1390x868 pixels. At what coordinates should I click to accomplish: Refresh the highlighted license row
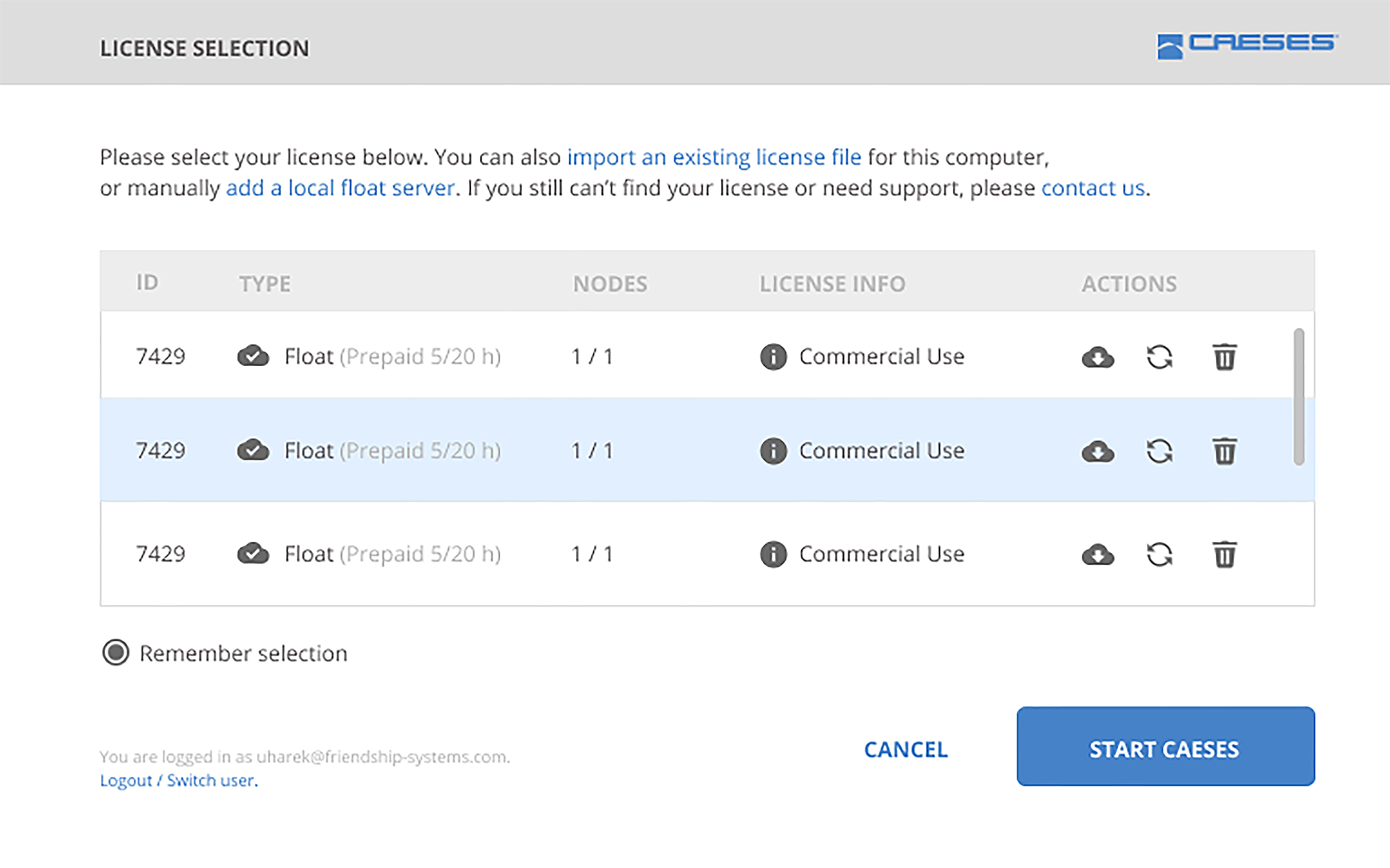(x=1159, y=451)
